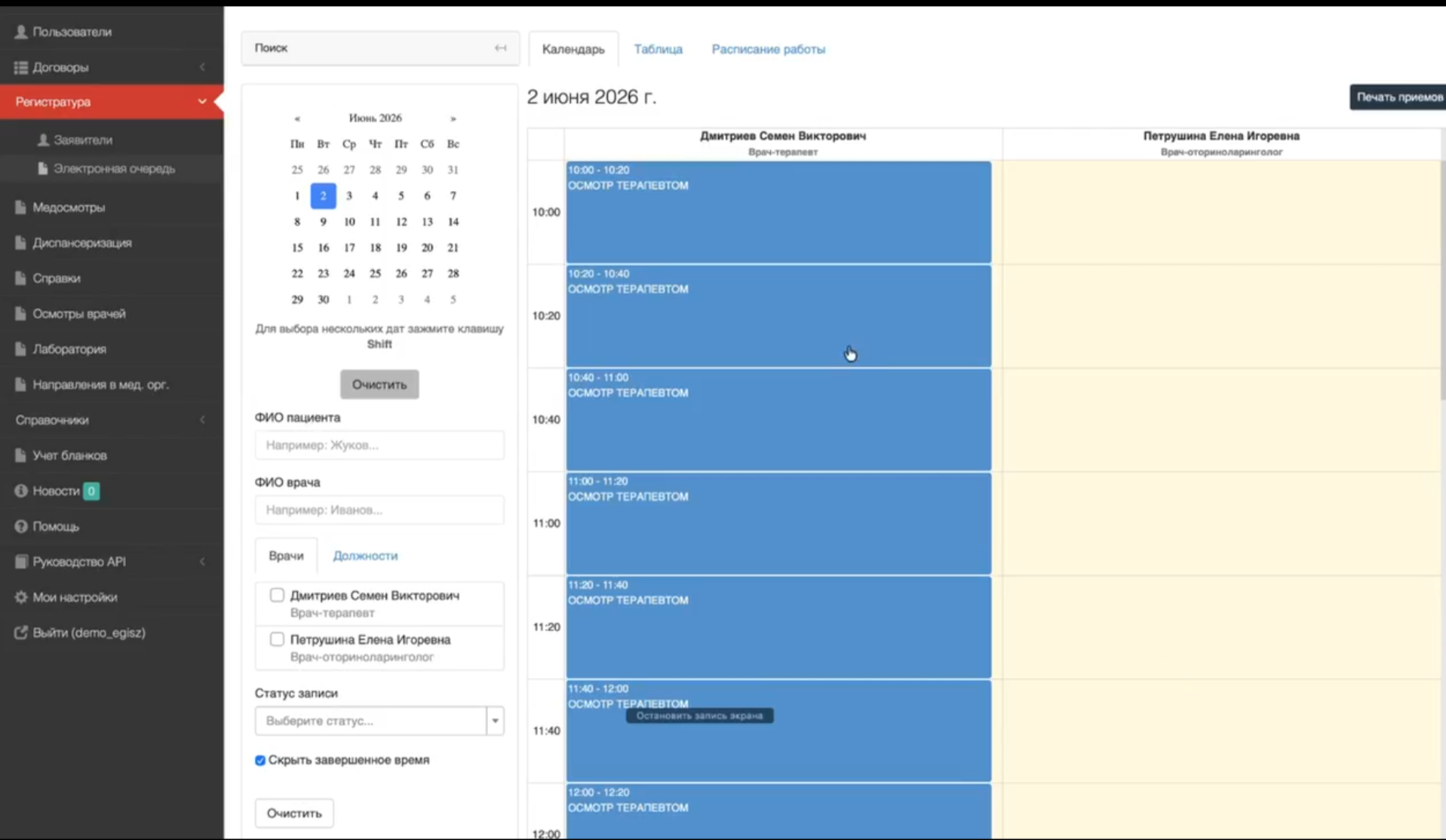The width and height of the screenshot is (1446, 840).
Task: Uncheck Скрыть завершенное время
Action: point(260,760)
